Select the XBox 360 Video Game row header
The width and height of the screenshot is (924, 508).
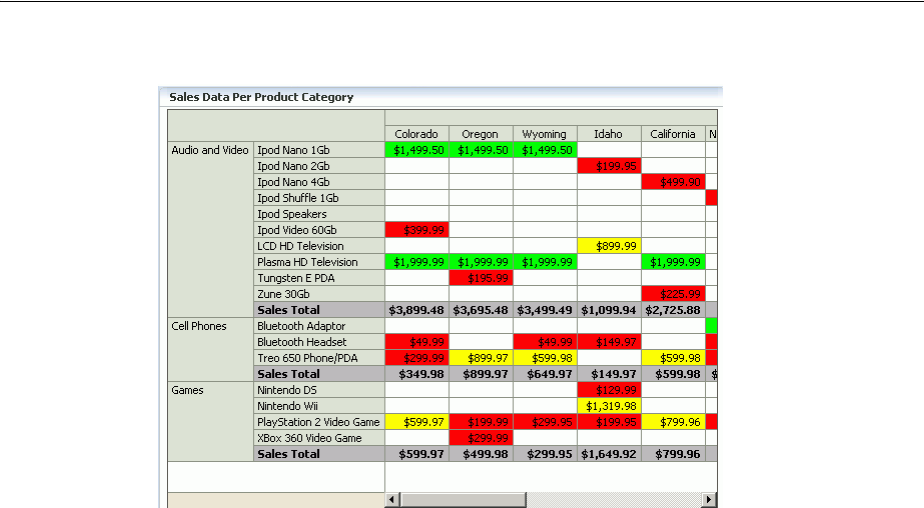(x=319, y=438)
